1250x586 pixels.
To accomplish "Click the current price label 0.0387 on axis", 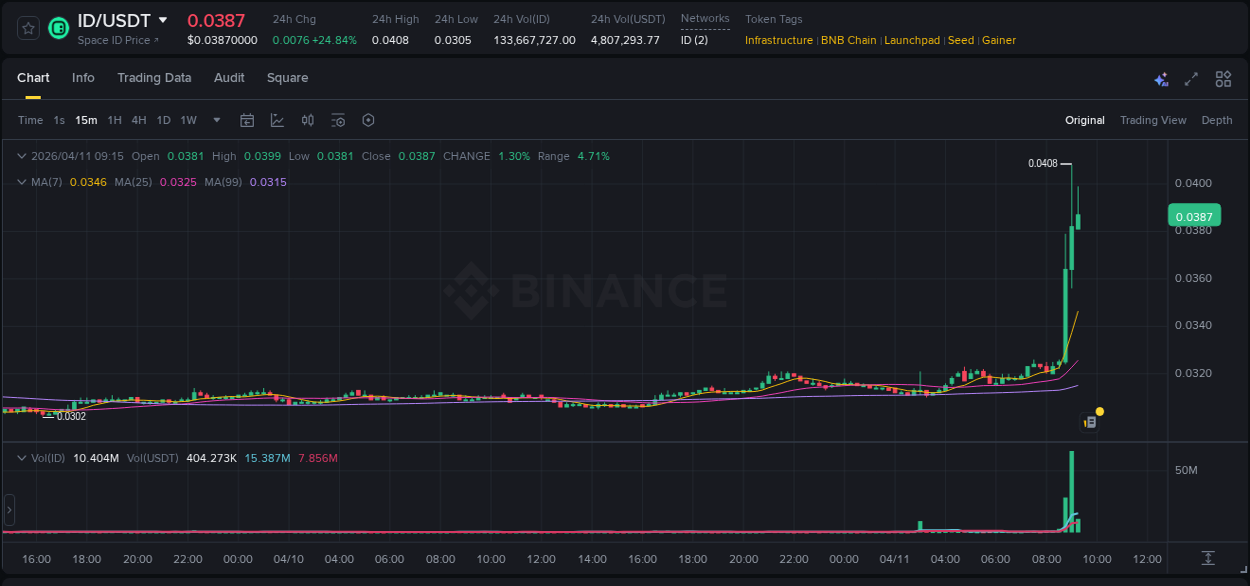I will [1194, 216].
